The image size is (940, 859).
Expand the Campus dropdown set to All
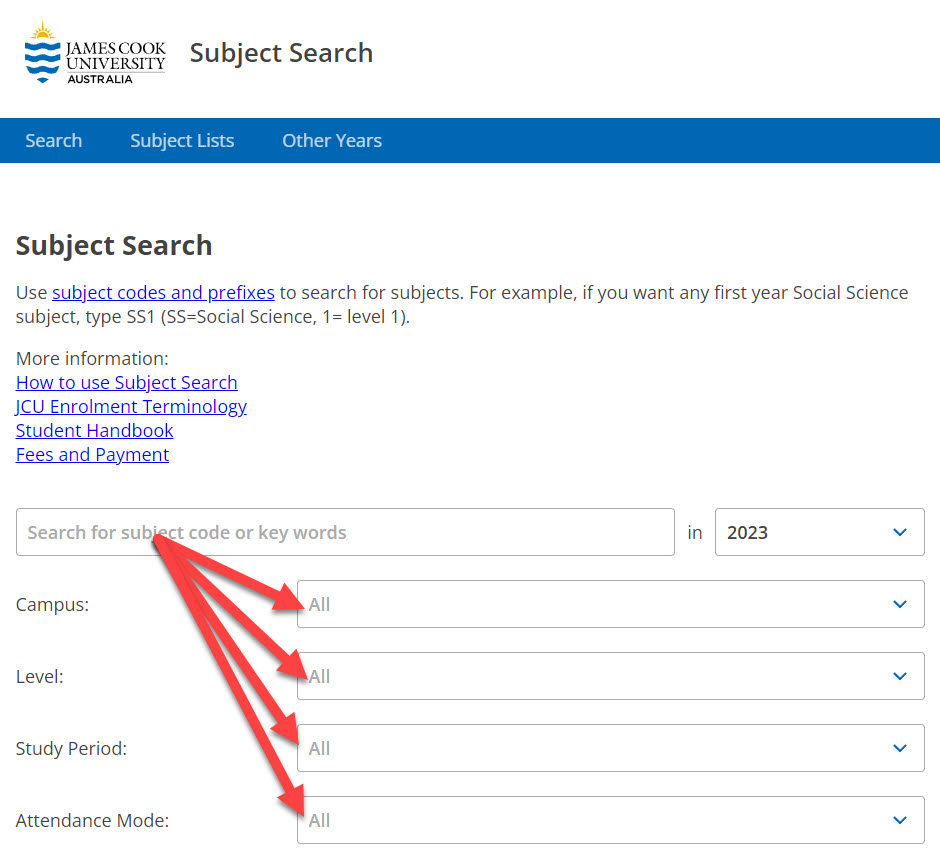(x=610, y=604)
